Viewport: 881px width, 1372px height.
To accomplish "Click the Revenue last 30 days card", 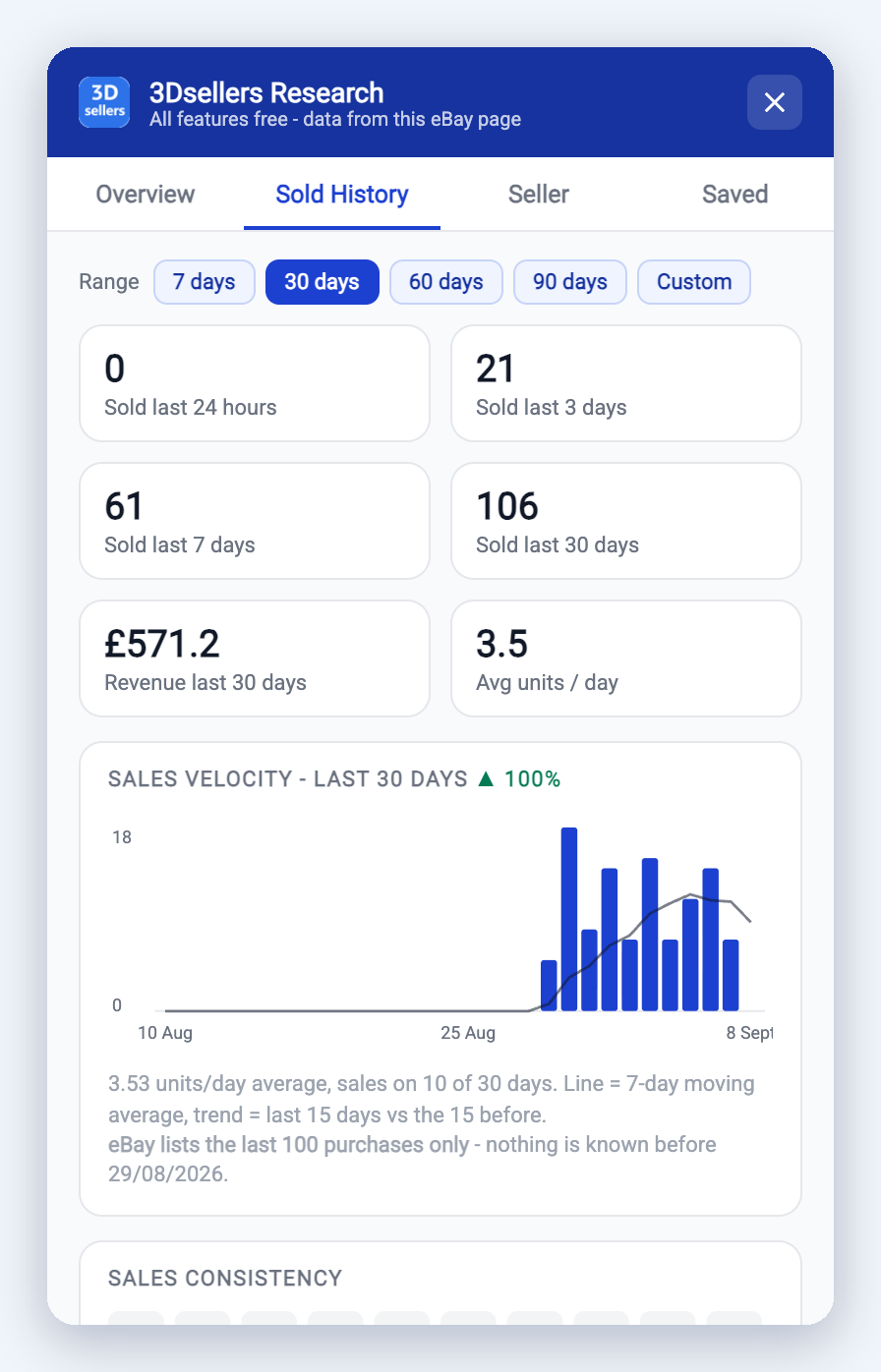I will click(x=255, y=658).
